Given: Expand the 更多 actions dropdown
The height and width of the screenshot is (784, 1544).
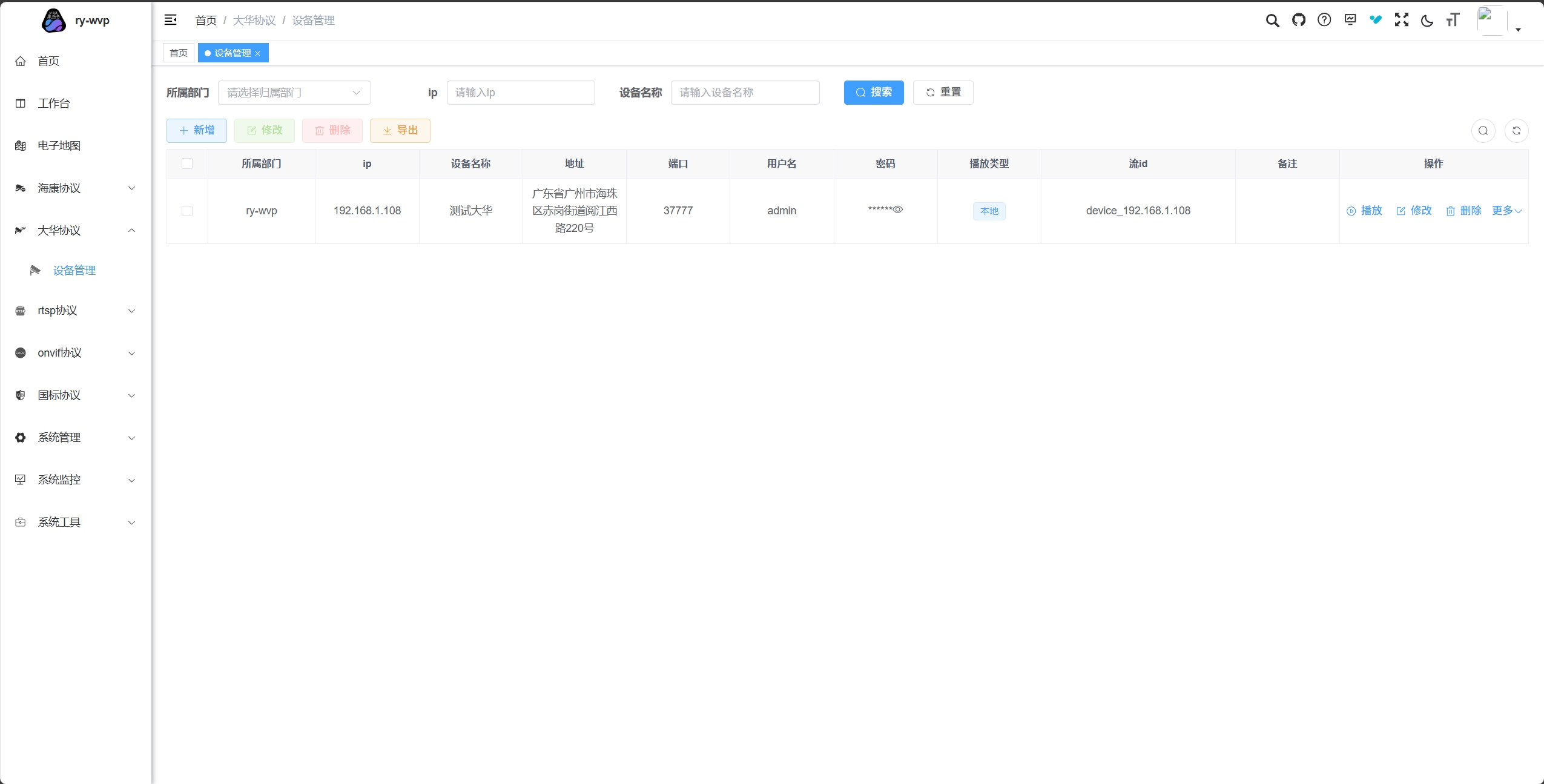Looking at the screenshot, I should pyautogui.click(x=1506, y=211).
